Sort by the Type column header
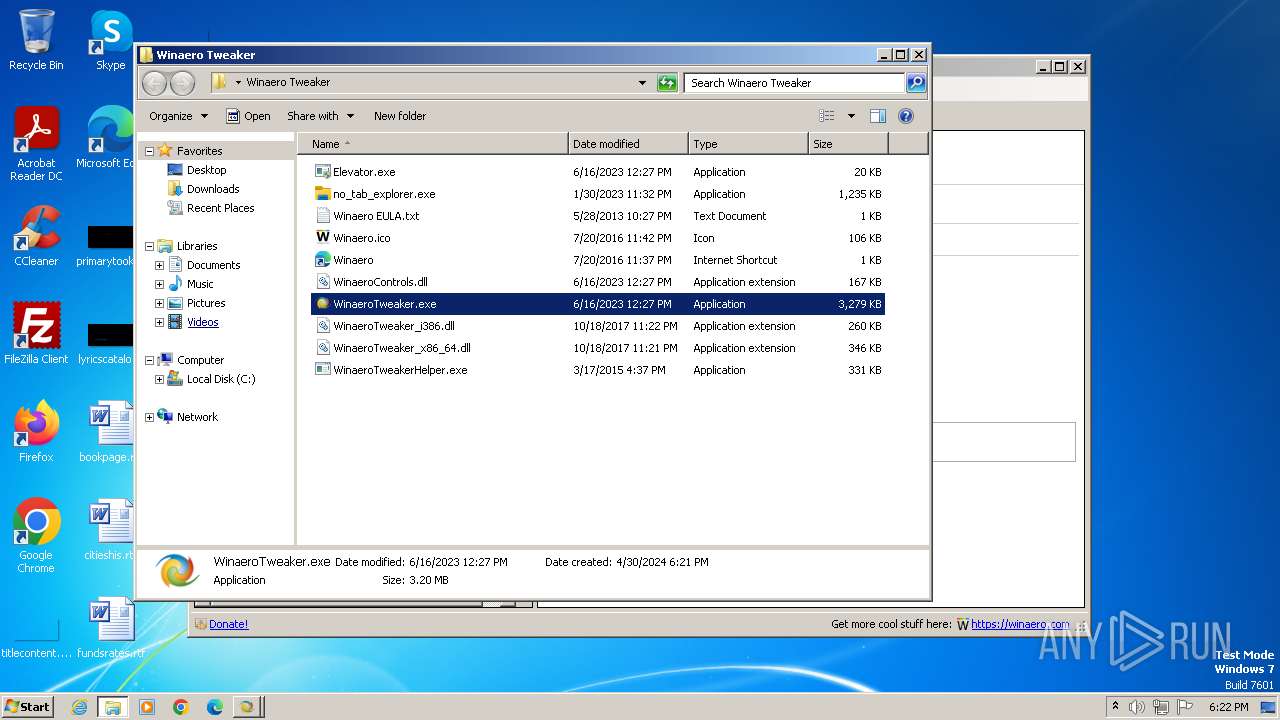1280x720 pixels. pyautogui.click(x=748, y=144)
